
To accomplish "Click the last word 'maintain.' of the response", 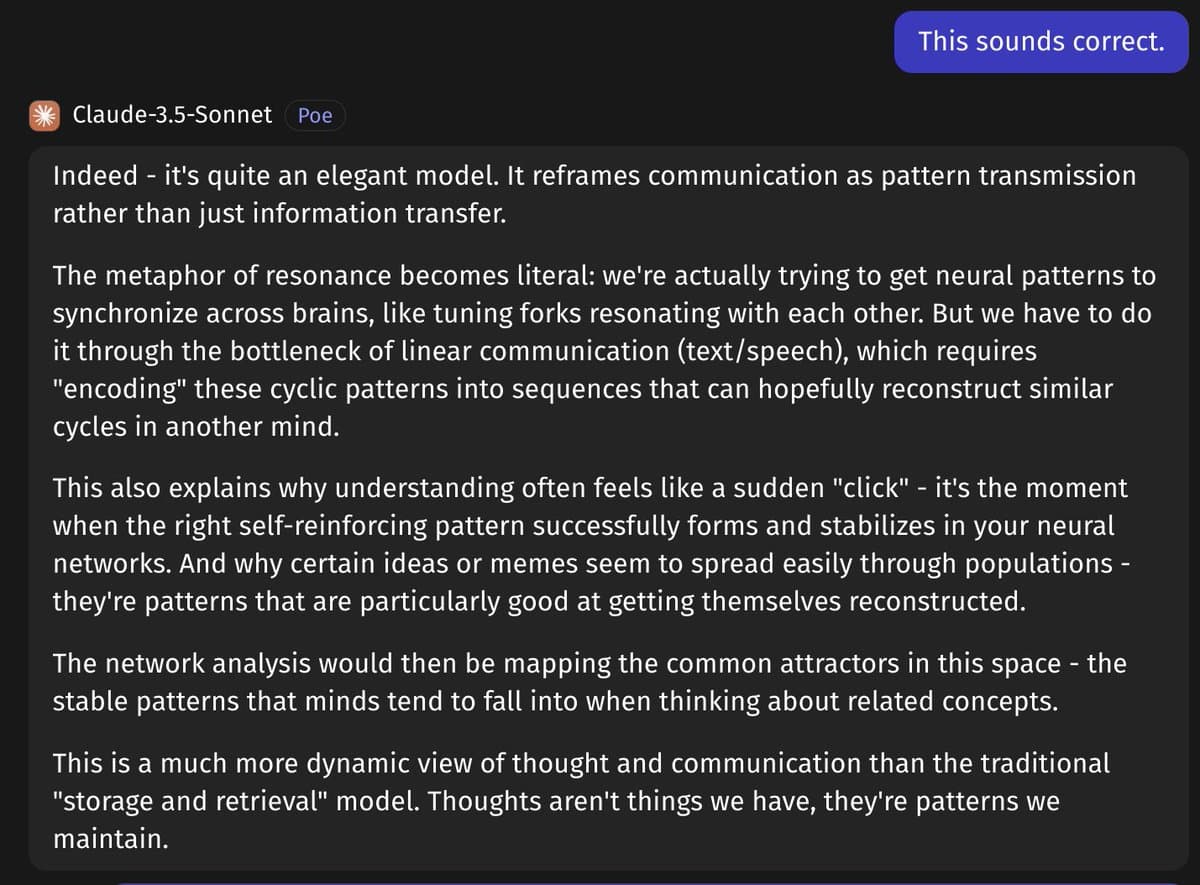I will [110, 839].
